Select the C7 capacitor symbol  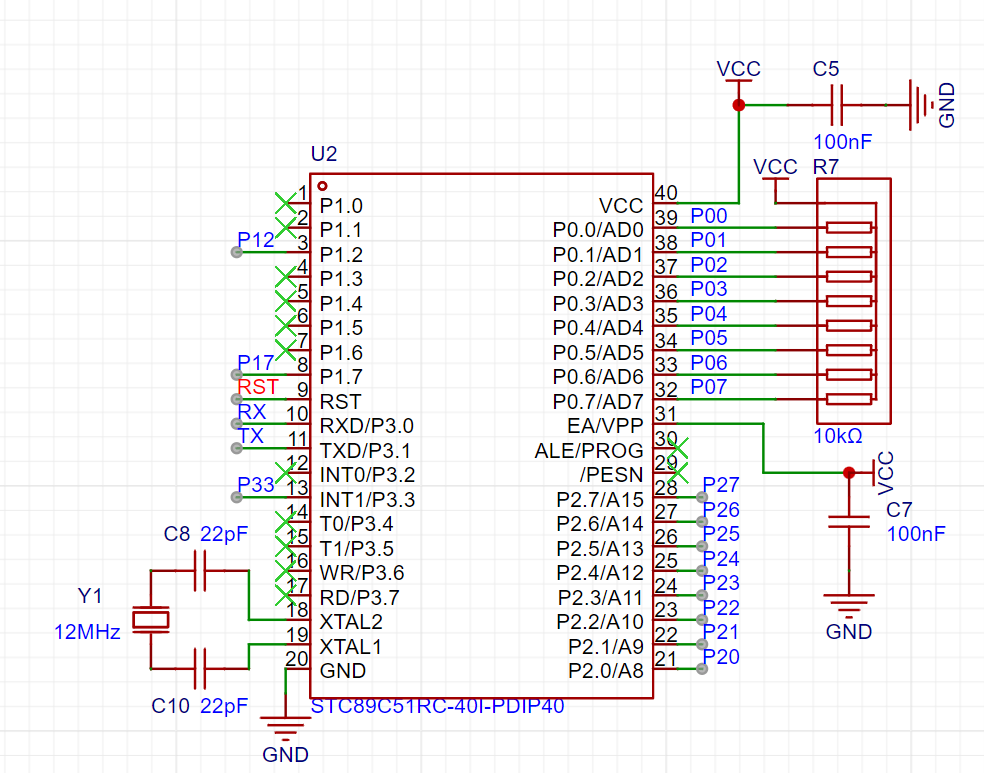click(x=849, y=521)
